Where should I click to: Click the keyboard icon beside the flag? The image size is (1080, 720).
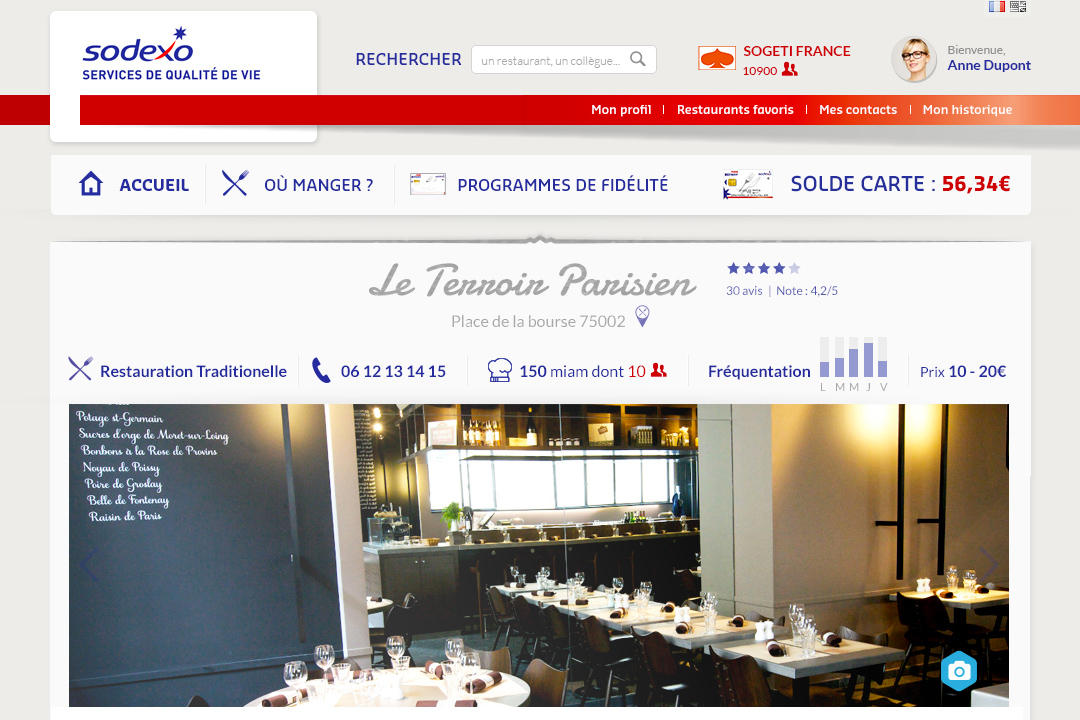point(1018,6)
